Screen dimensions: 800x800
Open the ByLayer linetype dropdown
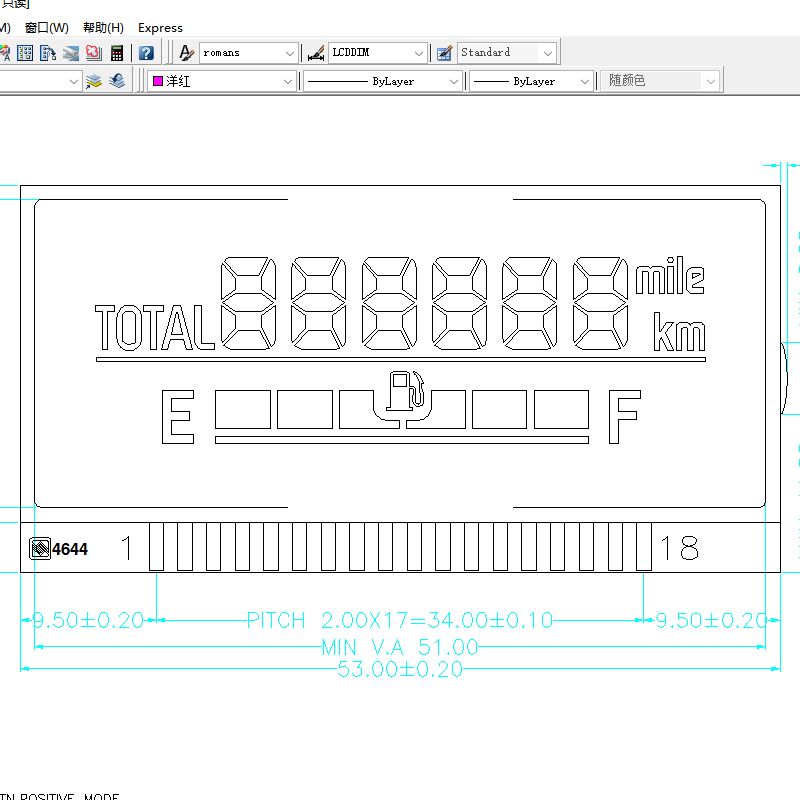tap(453, 81)
